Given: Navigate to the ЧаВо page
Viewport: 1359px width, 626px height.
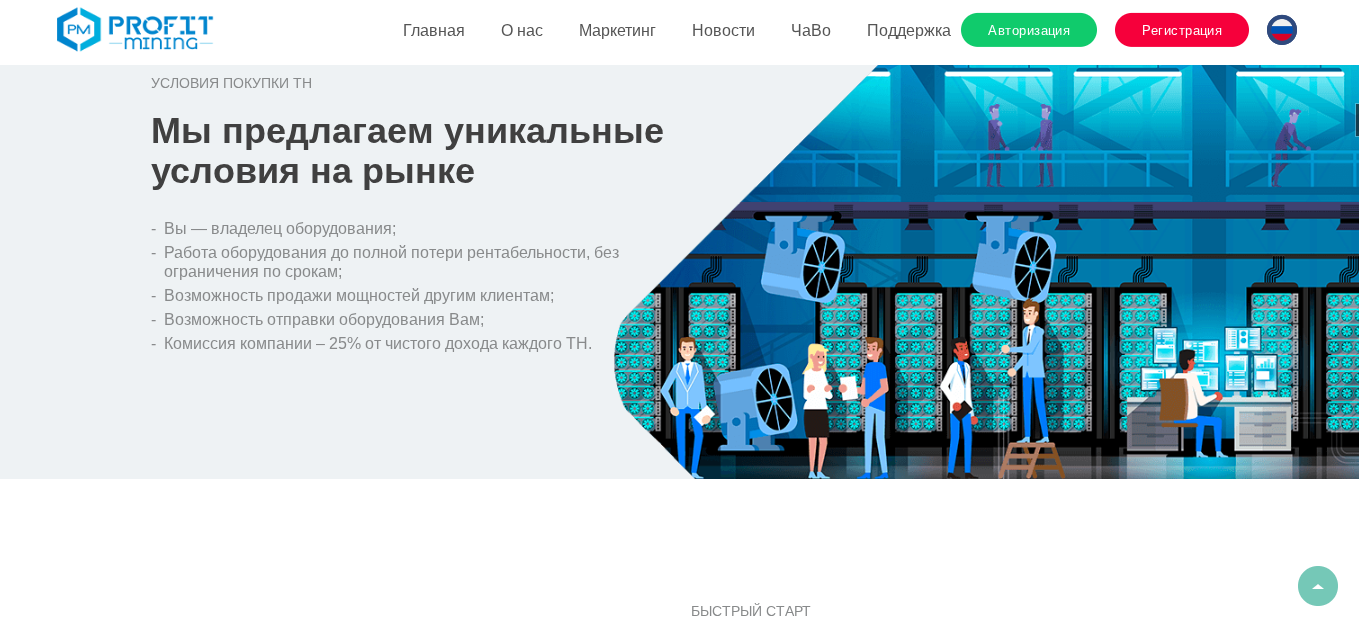Looking at the screenshot, I should click(811, 30).
